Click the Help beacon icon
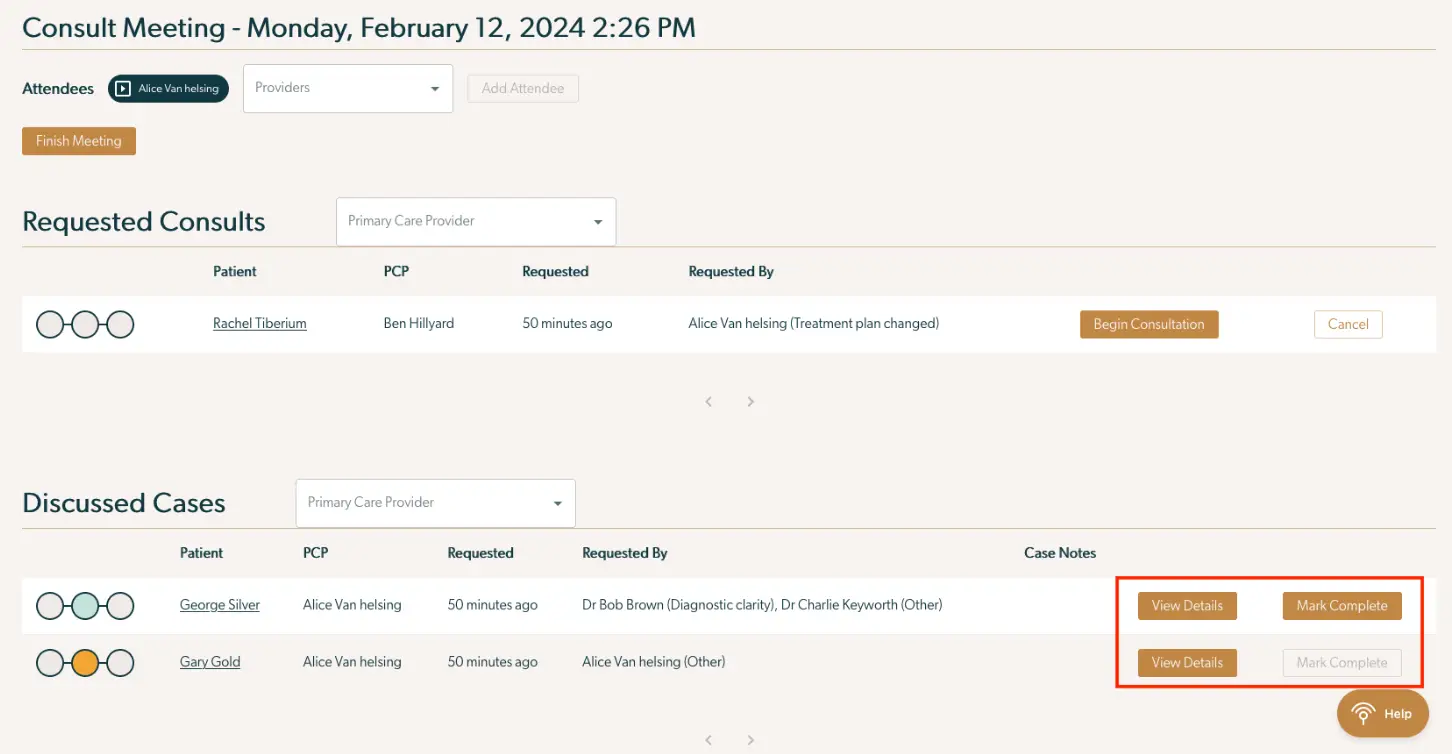1452x754 pixels. (x=1365, y=713)
